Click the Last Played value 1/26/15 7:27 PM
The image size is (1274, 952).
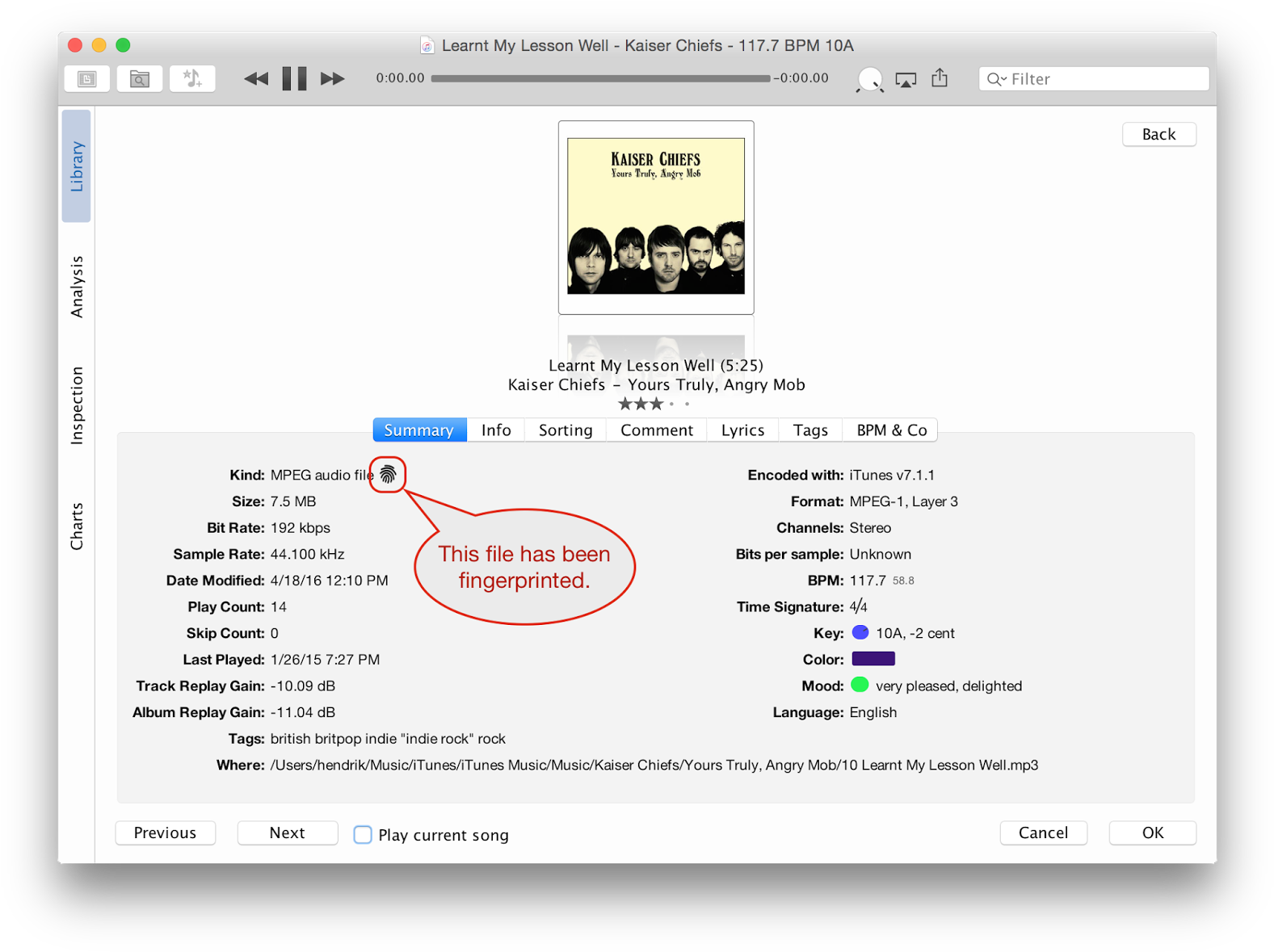(325, 660)
